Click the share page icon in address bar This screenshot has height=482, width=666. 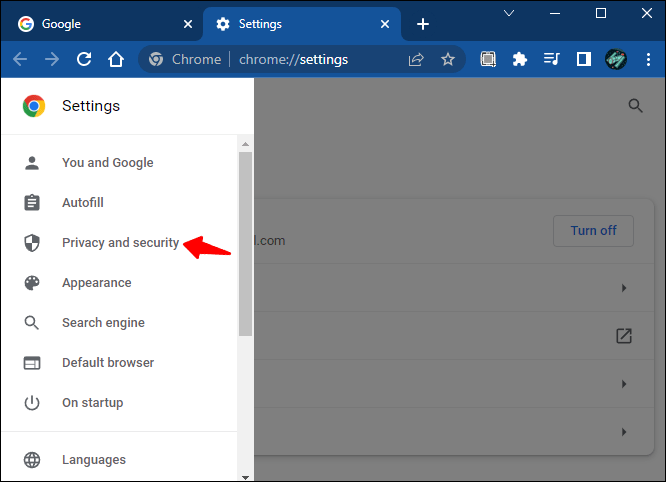pos(416,59)
